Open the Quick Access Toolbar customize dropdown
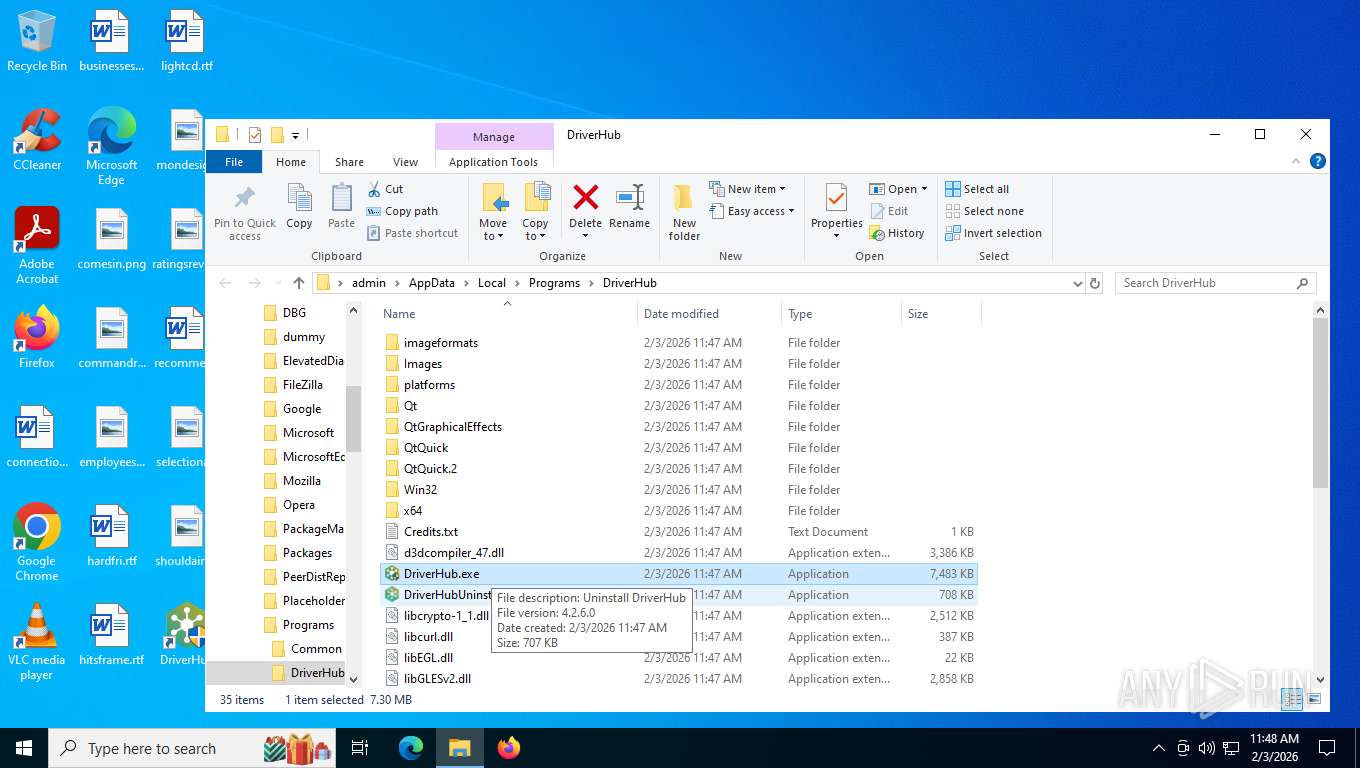Image resolution: width=1360 pixels, height=768 pixels. tap(295, 135)
